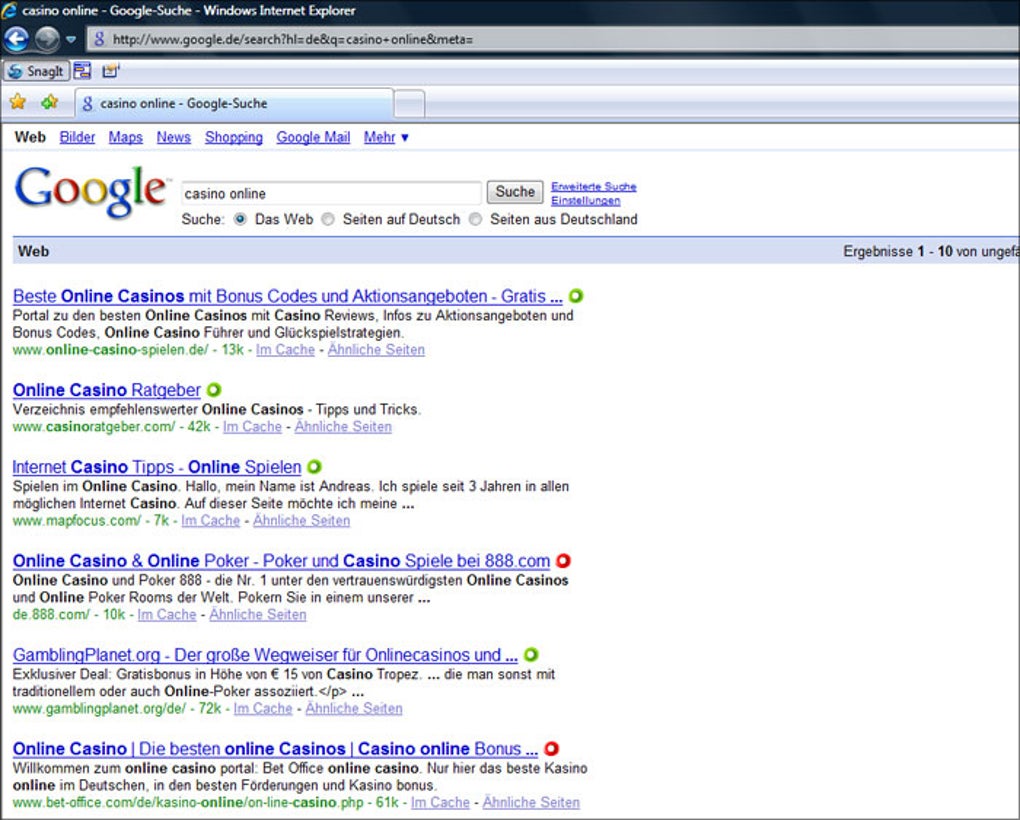Open Im Cache for gamblingplanet.org
This screenshot has height=820, width=1020.
(x=263, y=709)
